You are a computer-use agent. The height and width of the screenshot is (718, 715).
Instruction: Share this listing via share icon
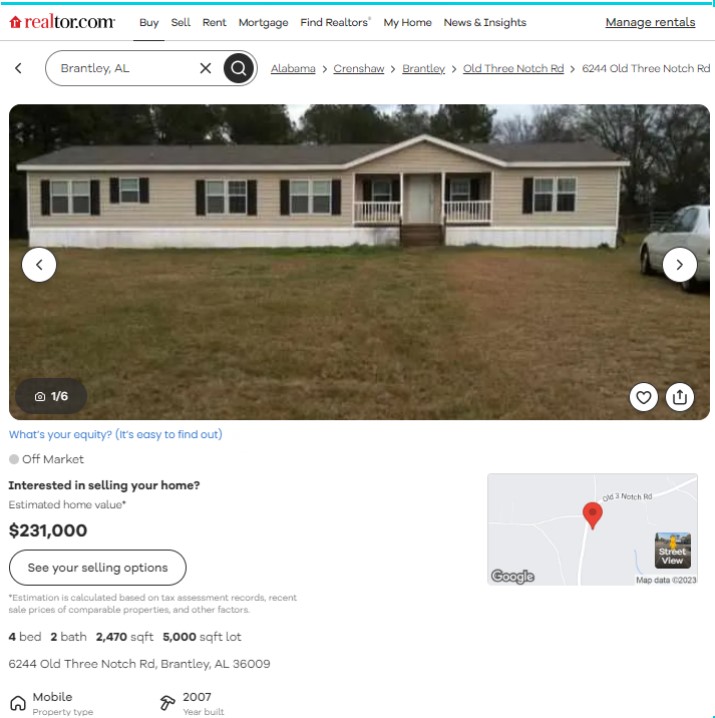click(680, 397)
